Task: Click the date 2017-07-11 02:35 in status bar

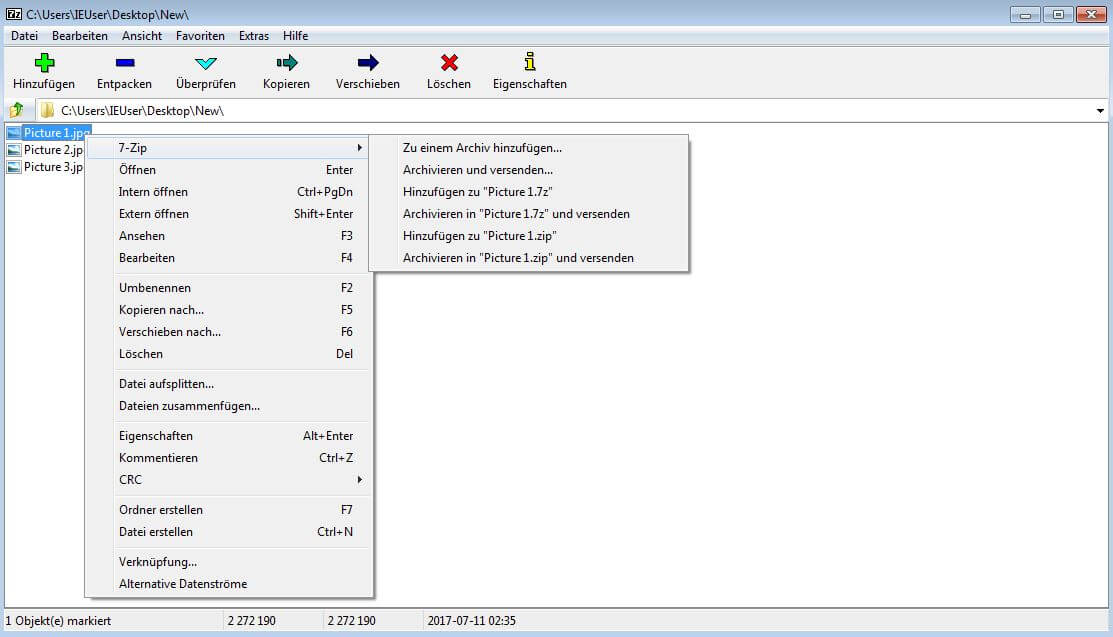Action: (471, 621)
